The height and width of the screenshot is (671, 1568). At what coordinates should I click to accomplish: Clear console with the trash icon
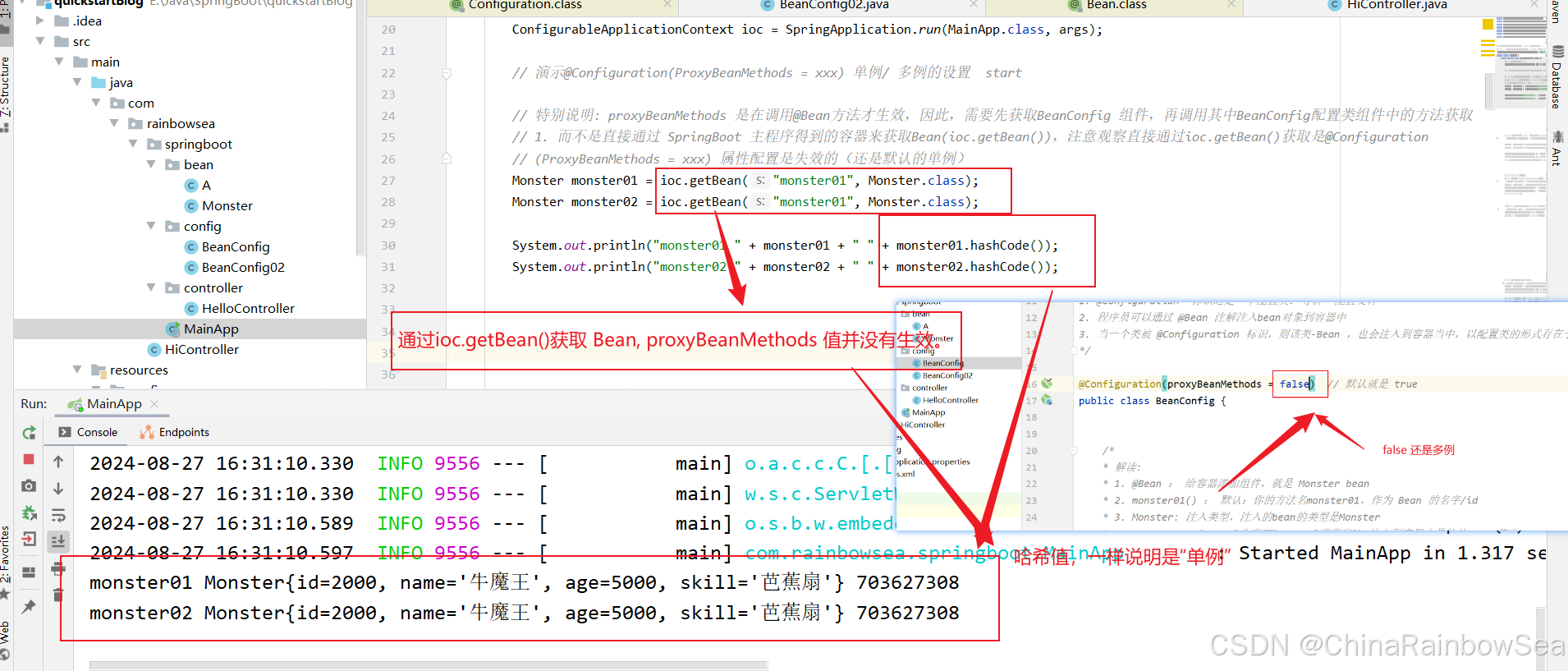(58, 595)
